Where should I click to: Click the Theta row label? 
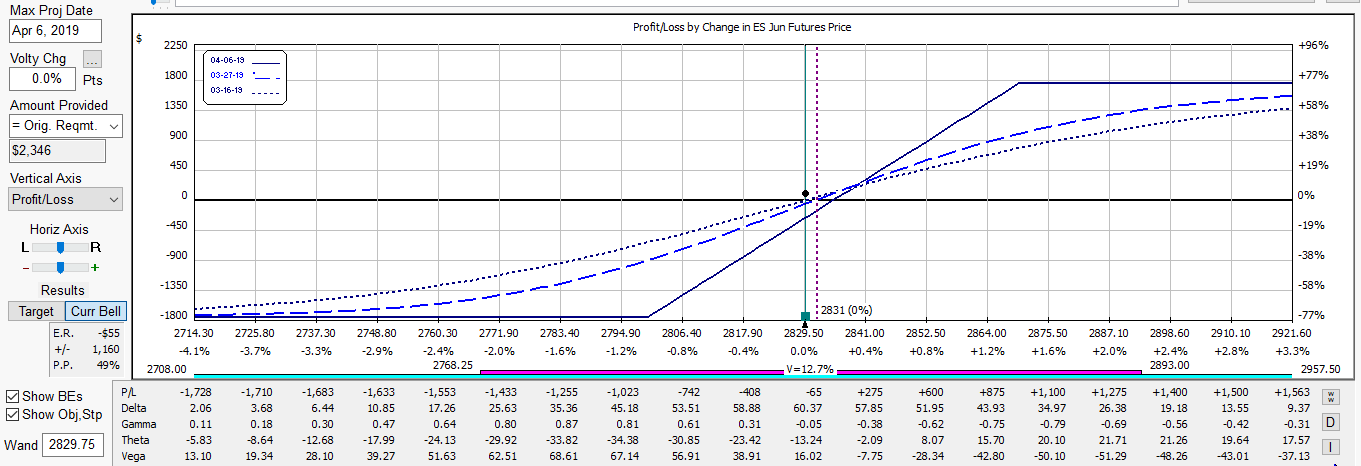click(136, 440)
